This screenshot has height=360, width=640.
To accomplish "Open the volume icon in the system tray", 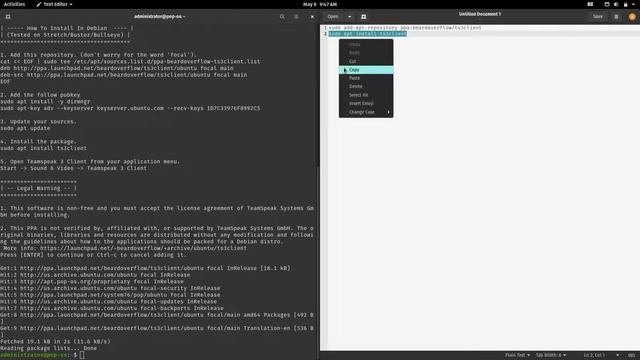I will [x=616, y=4].
